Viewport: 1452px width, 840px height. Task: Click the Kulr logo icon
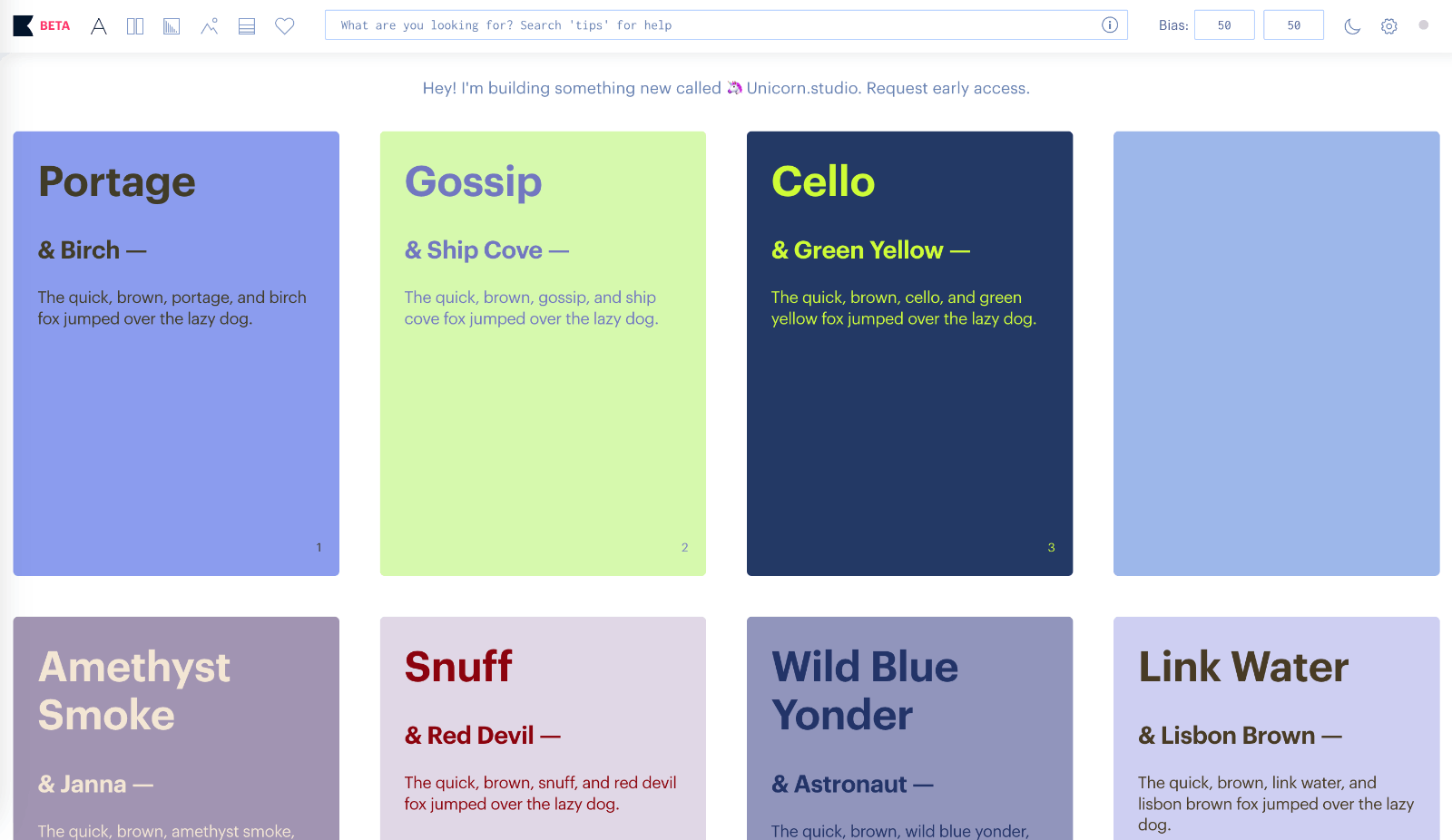tap(24, 25)
